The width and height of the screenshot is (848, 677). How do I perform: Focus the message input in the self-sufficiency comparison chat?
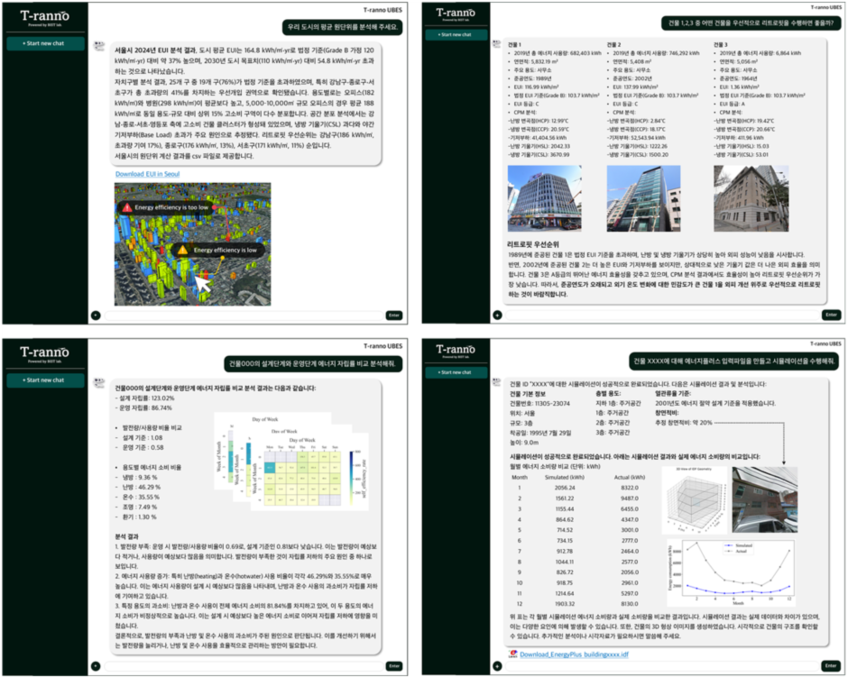pos(243,666)
